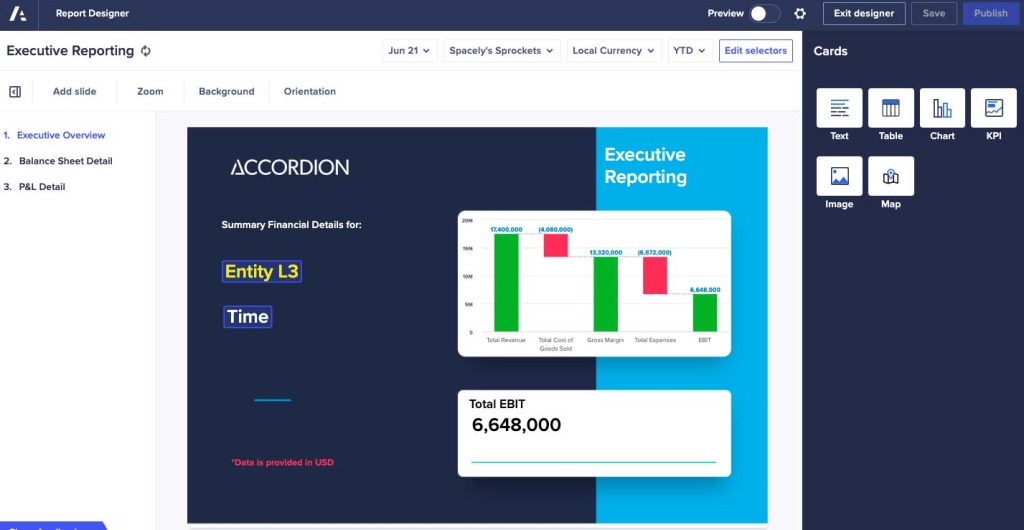Add a Text card

[839, 108]
